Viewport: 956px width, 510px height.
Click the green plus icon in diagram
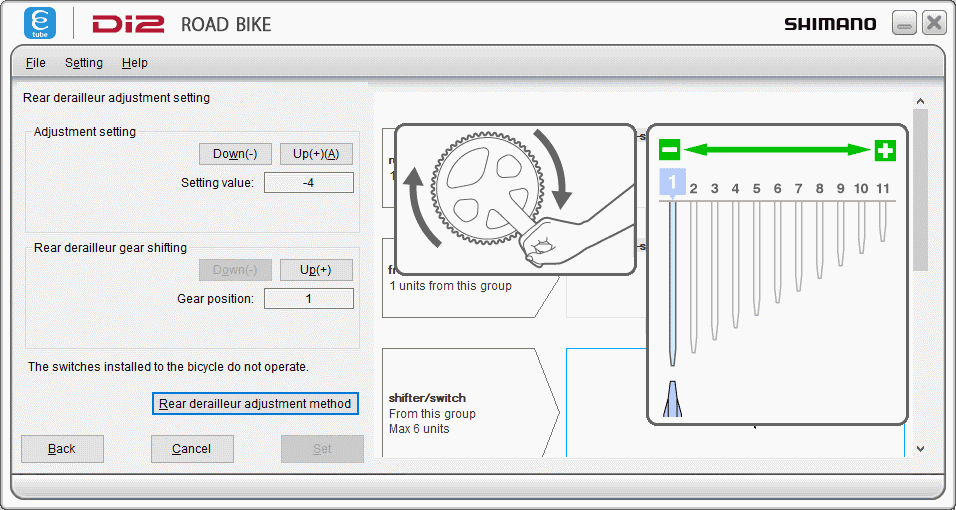tap(885, 151)
